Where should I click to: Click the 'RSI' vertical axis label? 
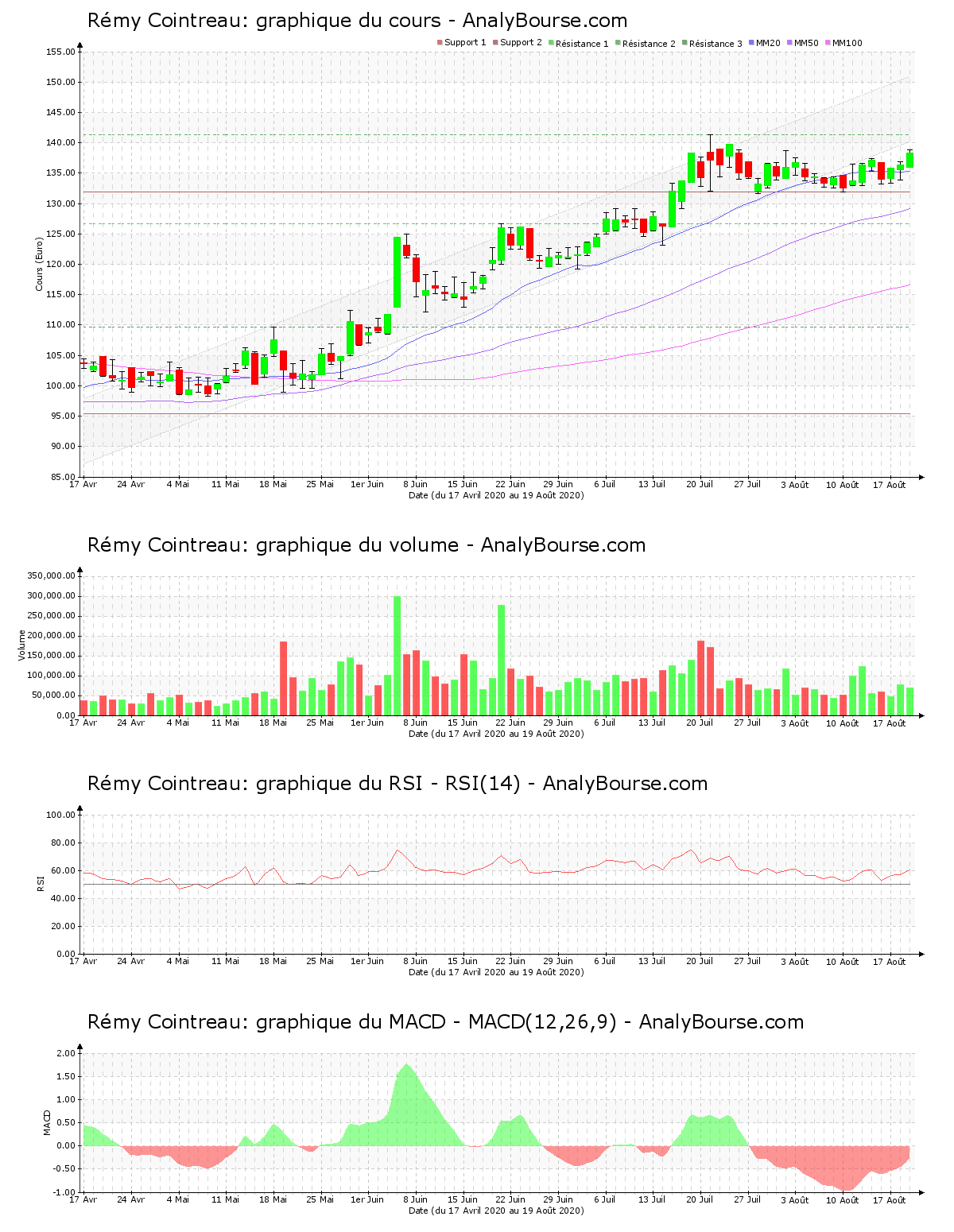pyautogui.click(x=40, y=883)
